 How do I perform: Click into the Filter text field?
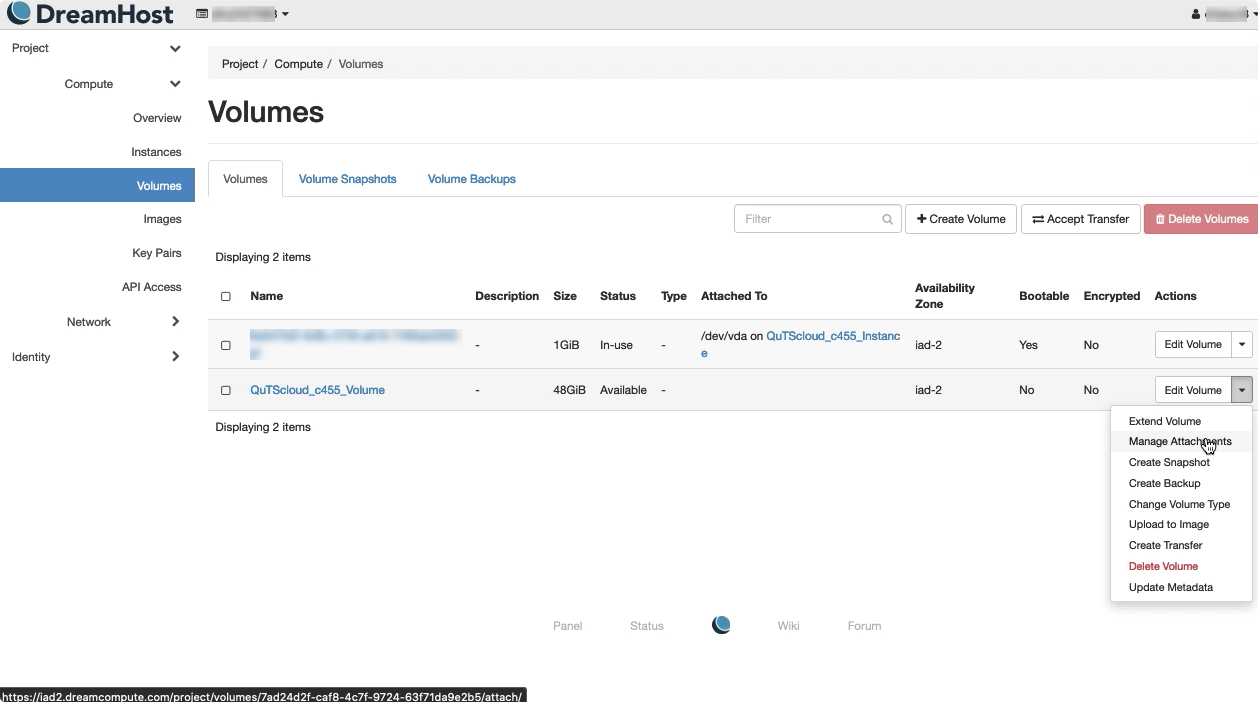808,219
